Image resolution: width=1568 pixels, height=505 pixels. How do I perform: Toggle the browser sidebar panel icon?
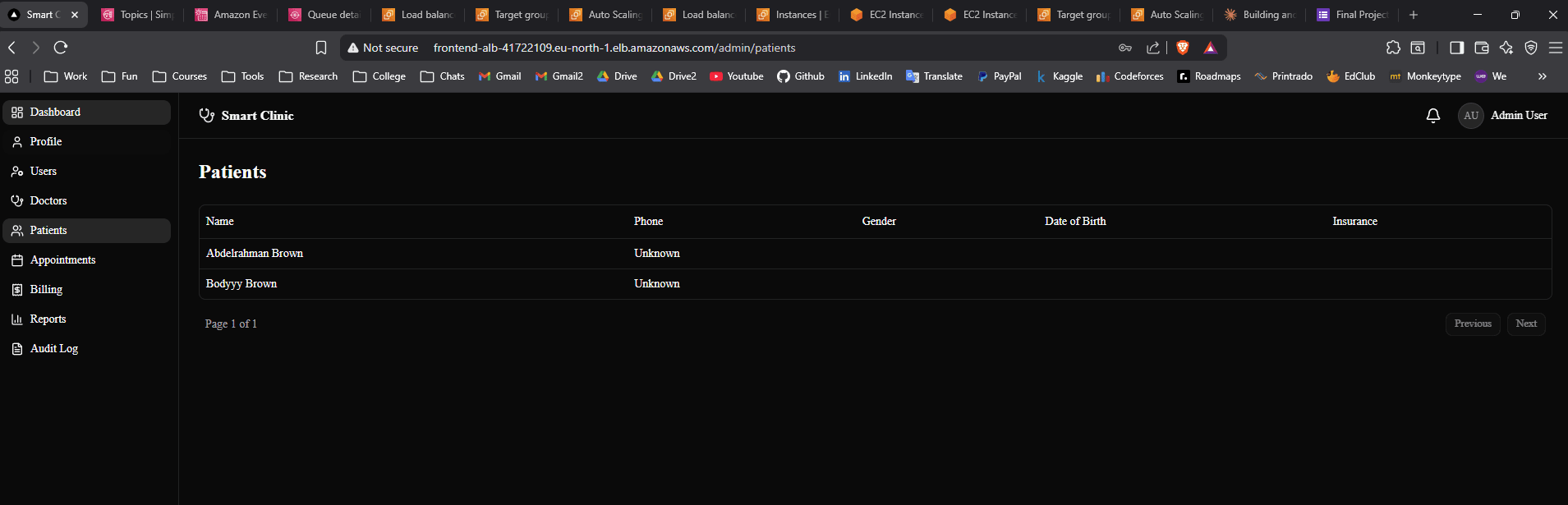tap(1456, 48)
